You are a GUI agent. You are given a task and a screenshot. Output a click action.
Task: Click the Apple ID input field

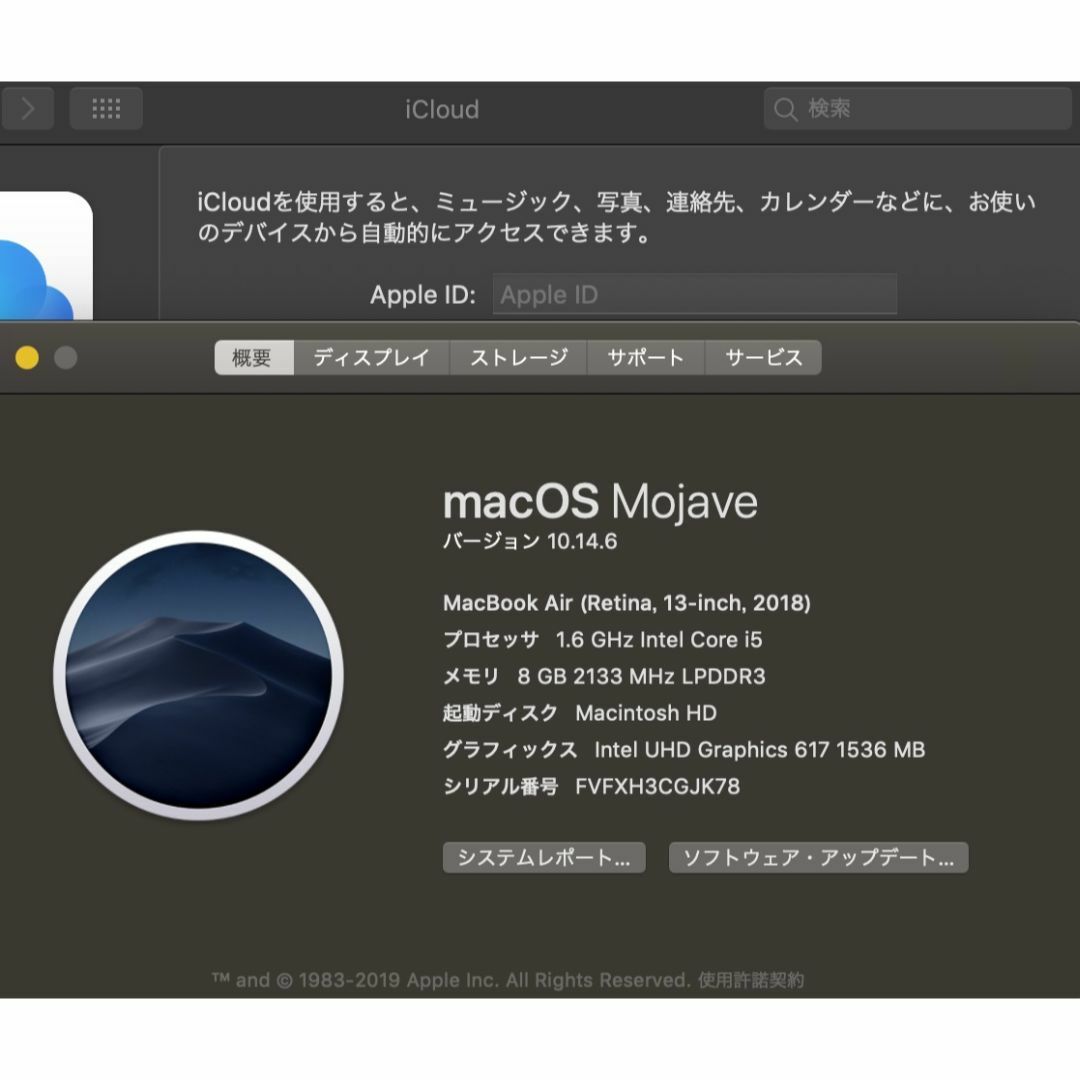694,295
